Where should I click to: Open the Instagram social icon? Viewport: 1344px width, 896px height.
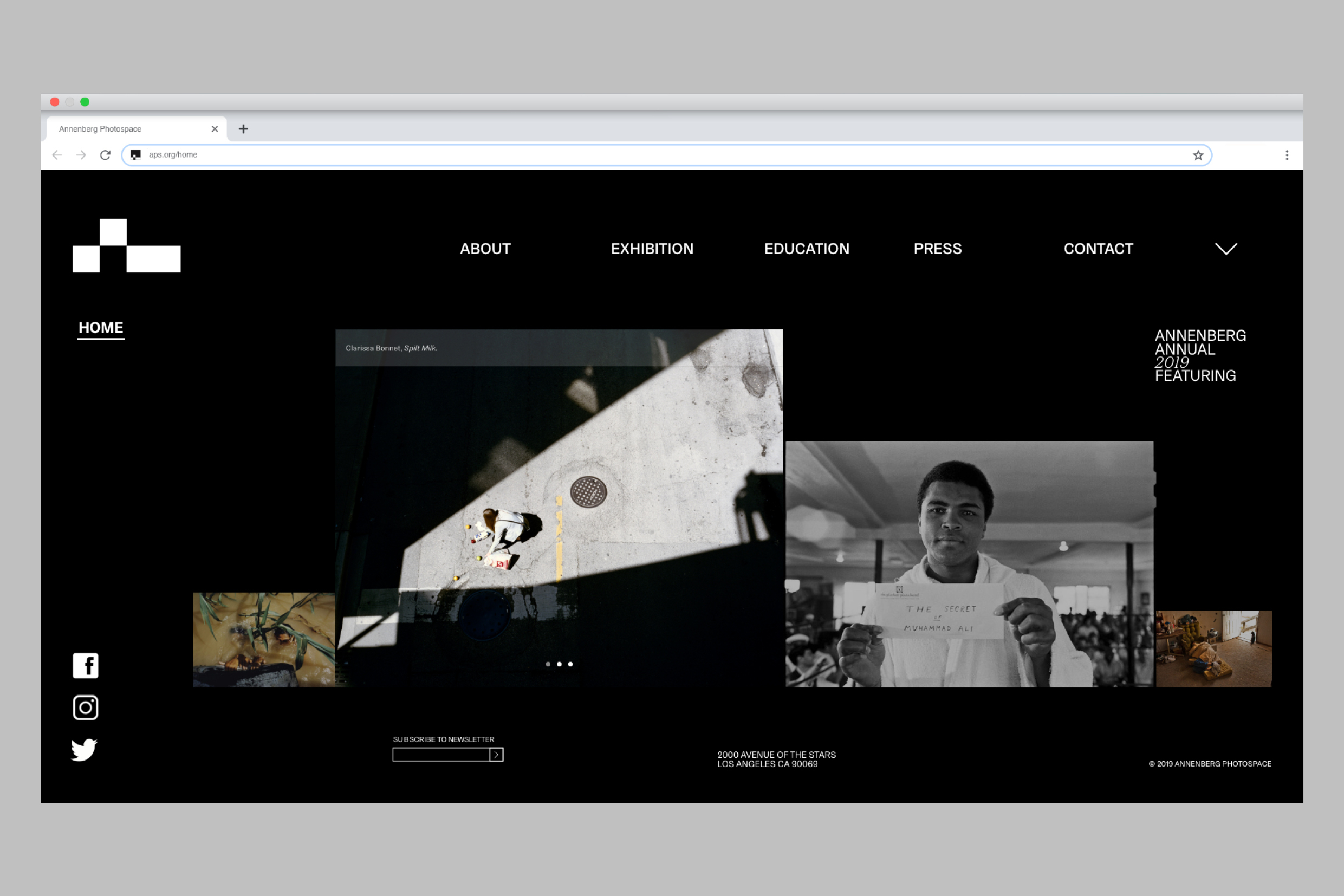pos(86,707)
